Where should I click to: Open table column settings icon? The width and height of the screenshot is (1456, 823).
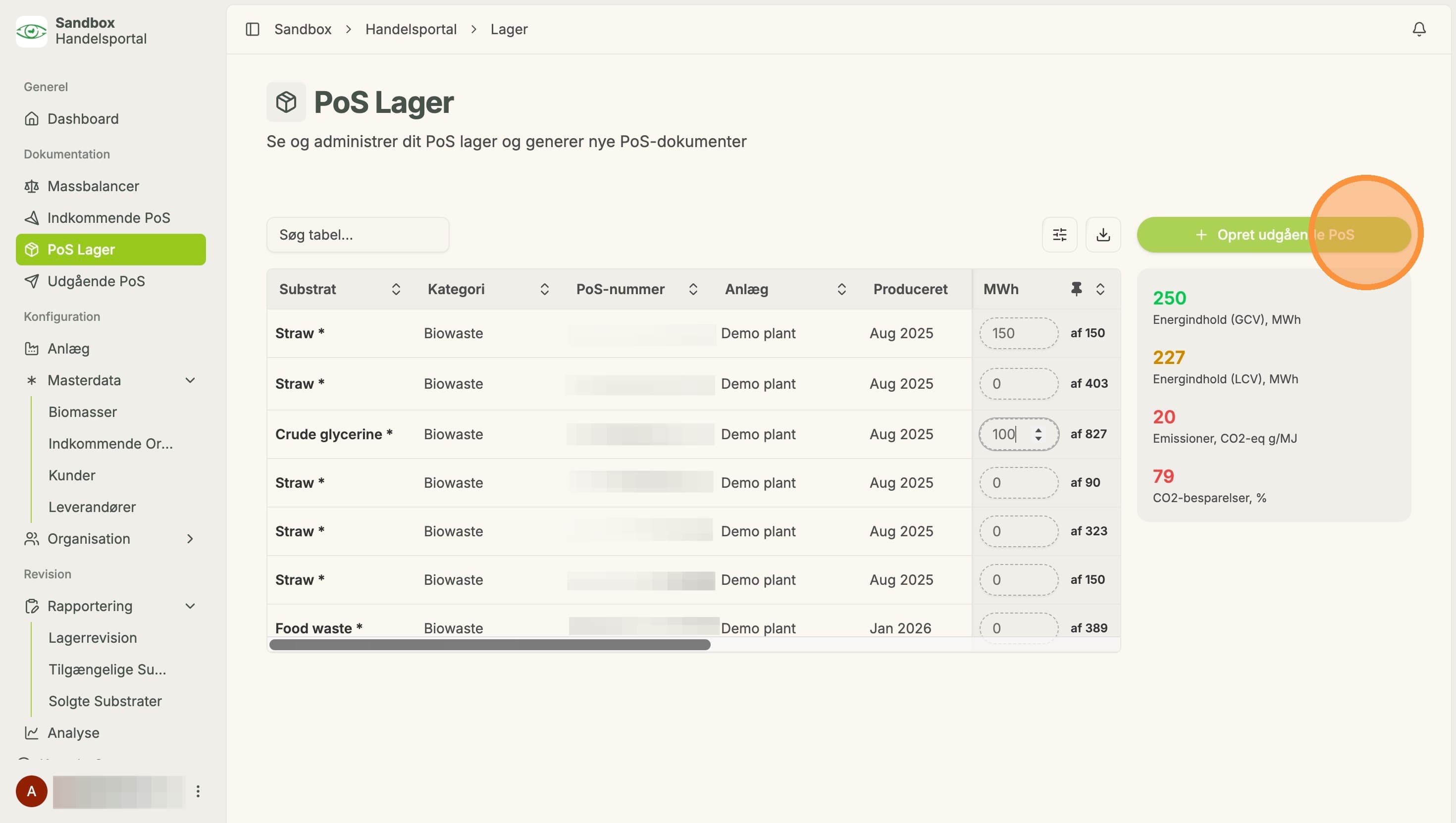pos(1059,235)
